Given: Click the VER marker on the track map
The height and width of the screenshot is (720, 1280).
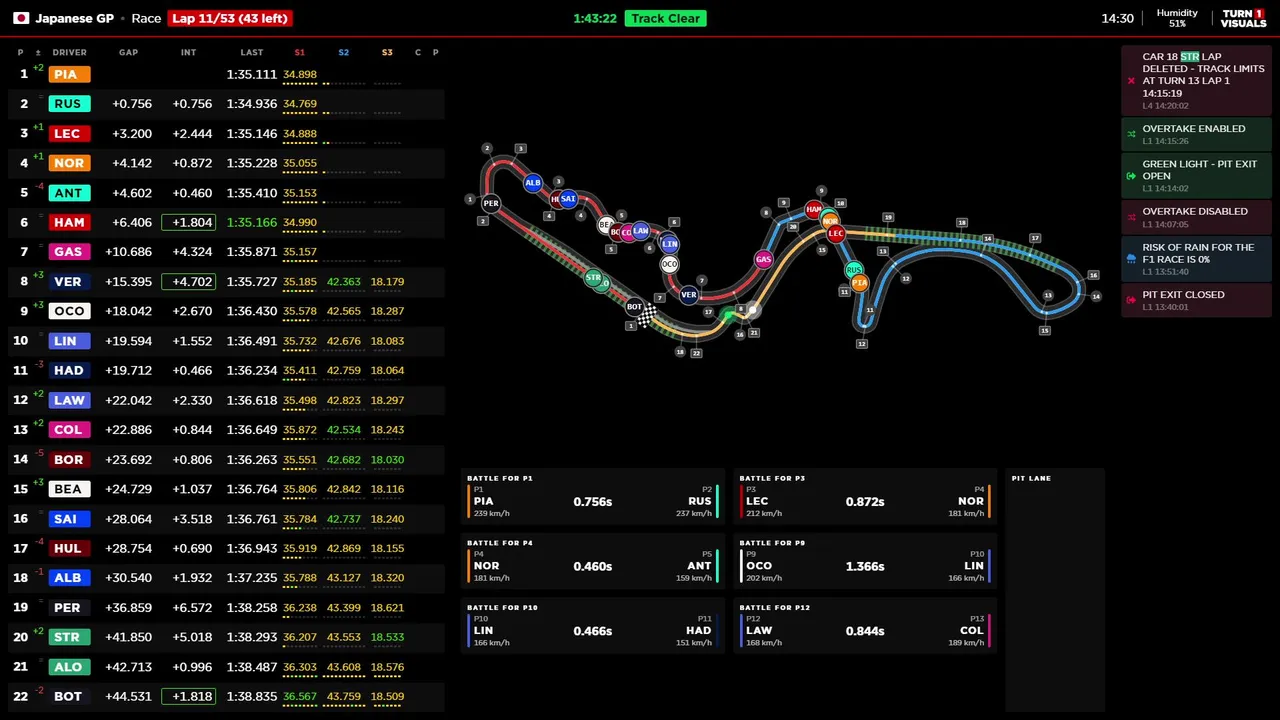Looking at the screenshot, I should [x=689, y=295].
